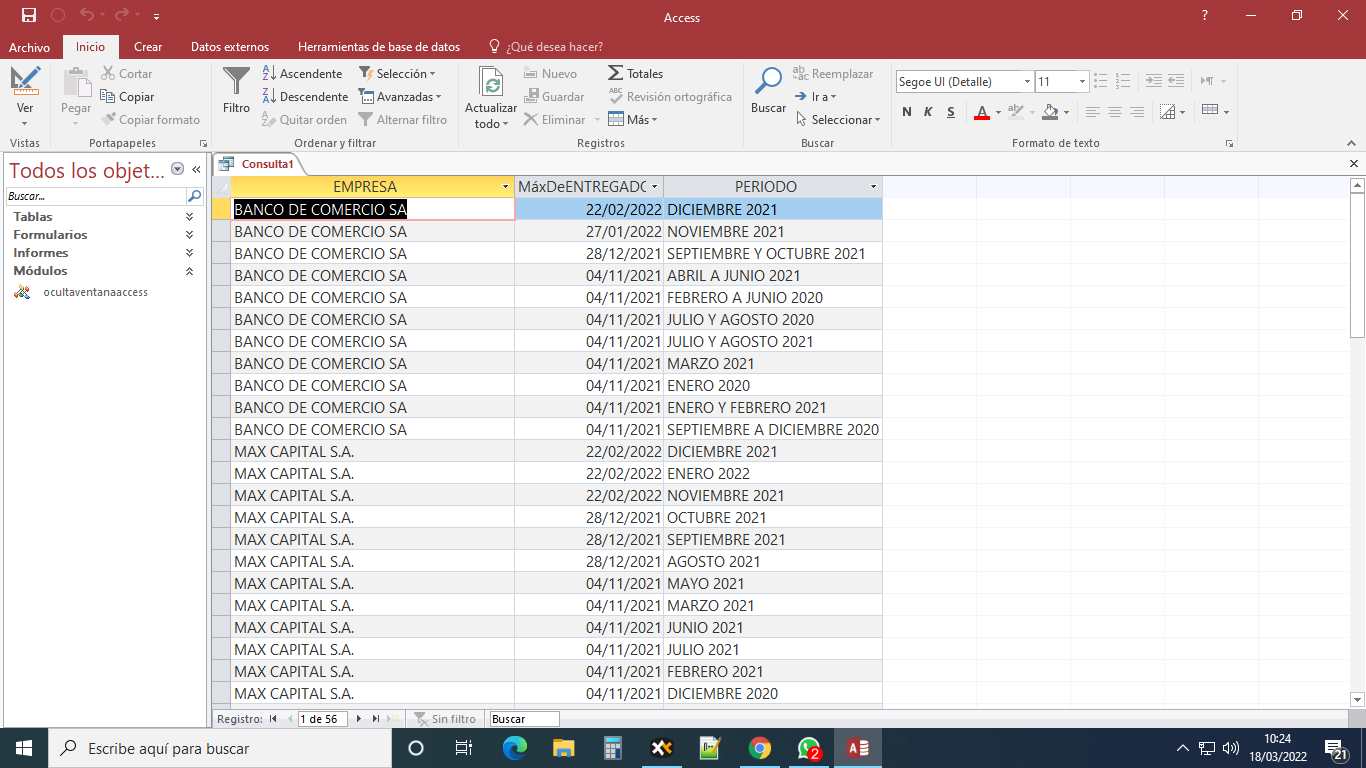Open the ocultaventanaaccess module
1366x768 pixels.
tap(95, 292)
